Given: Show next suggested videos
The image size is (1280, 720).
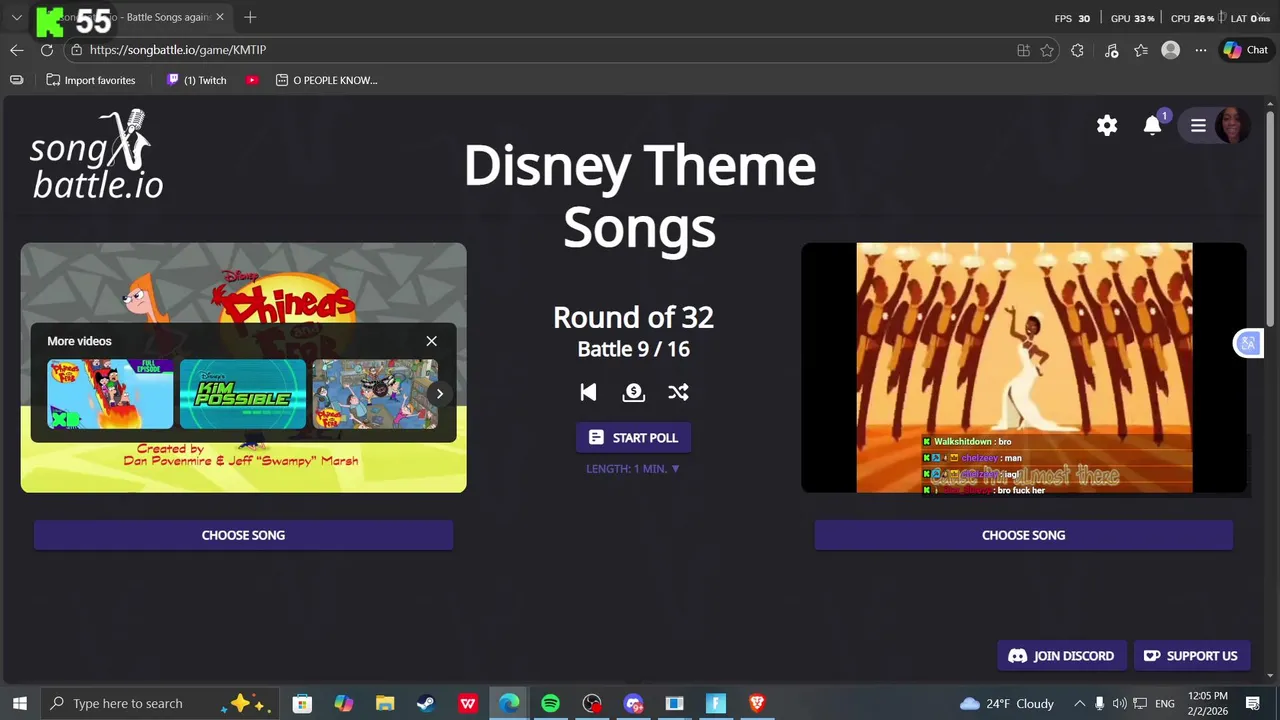Looking at the screenshot, I should click(x=440, y=394).
